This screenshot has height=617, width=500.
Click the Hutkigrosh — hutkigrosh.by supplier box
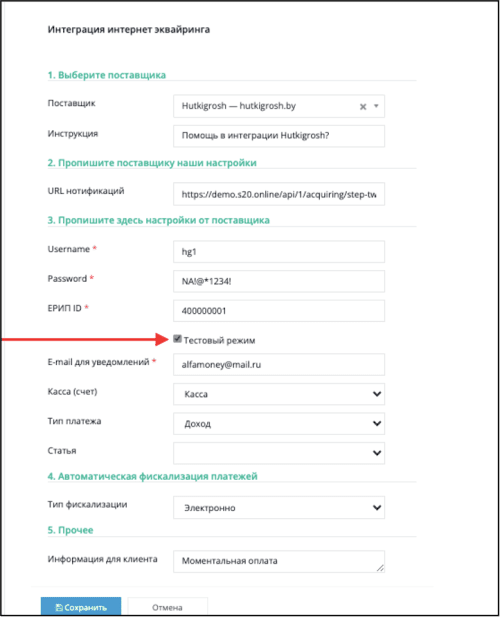(279, 106)
